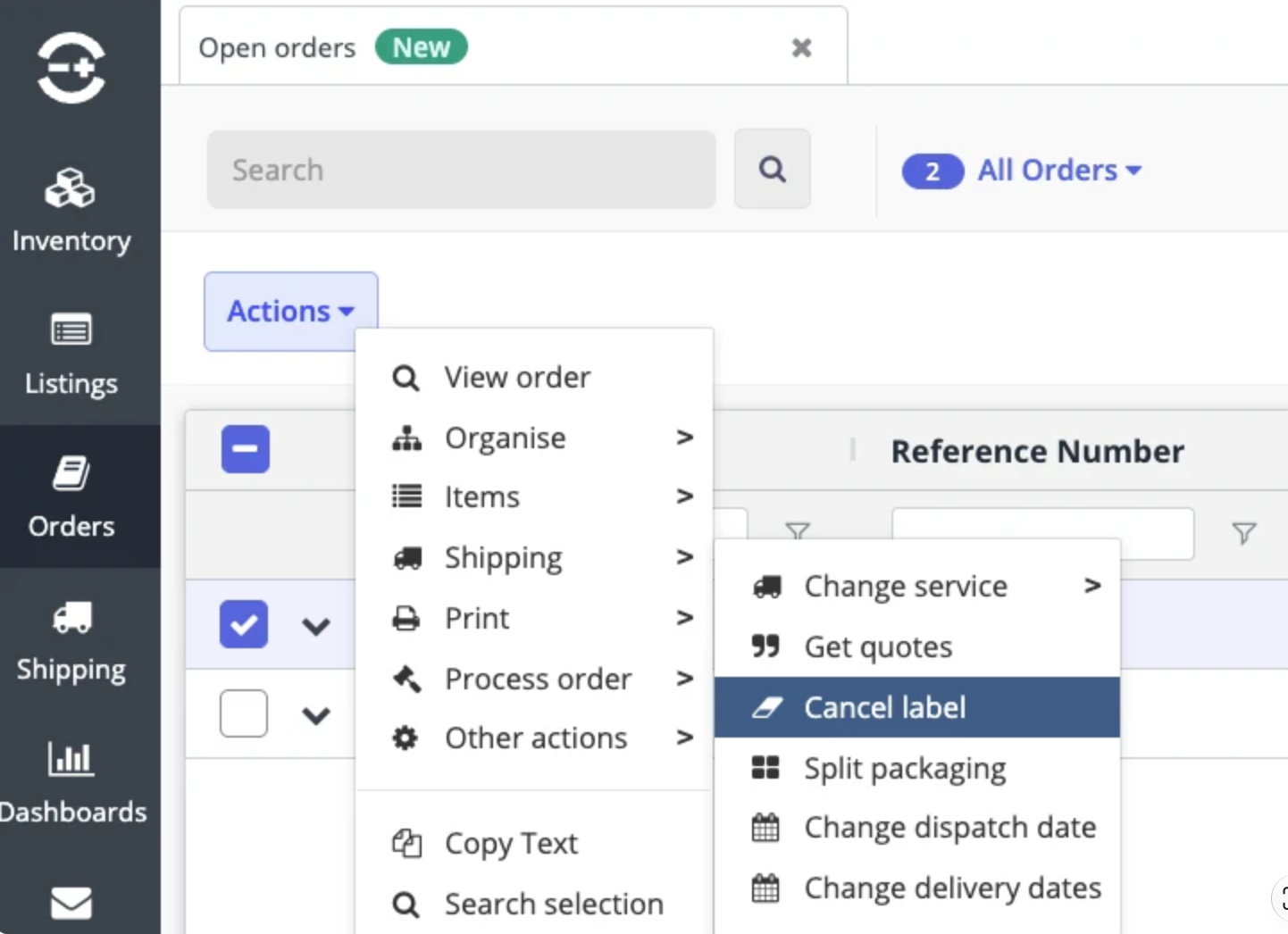Click the Reference Number filter funnel icon
Screen dimensions: 1288x934
point(1244,534)
